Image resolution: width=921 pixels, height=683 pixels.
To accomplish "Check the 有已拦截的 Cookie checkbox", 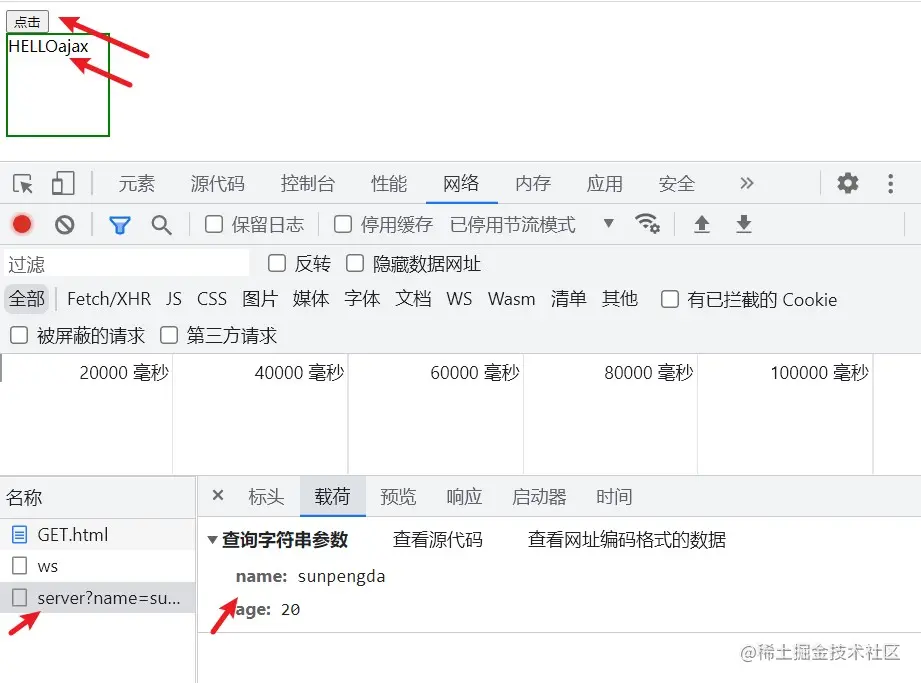I will click(x=670, y=299).
